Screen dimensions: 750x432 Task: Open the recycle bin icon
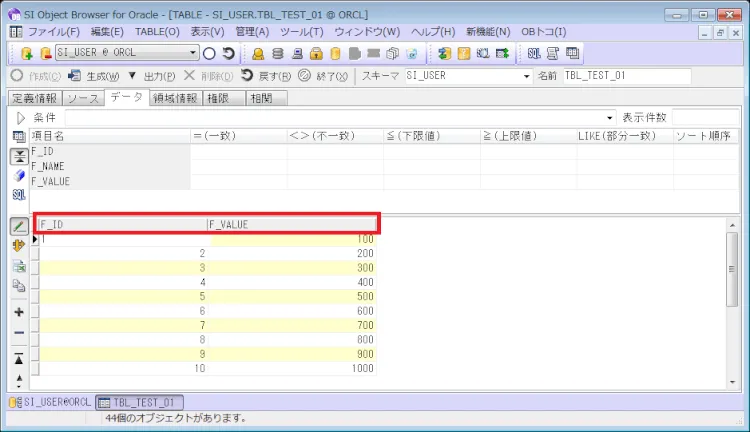coord(411,53)
